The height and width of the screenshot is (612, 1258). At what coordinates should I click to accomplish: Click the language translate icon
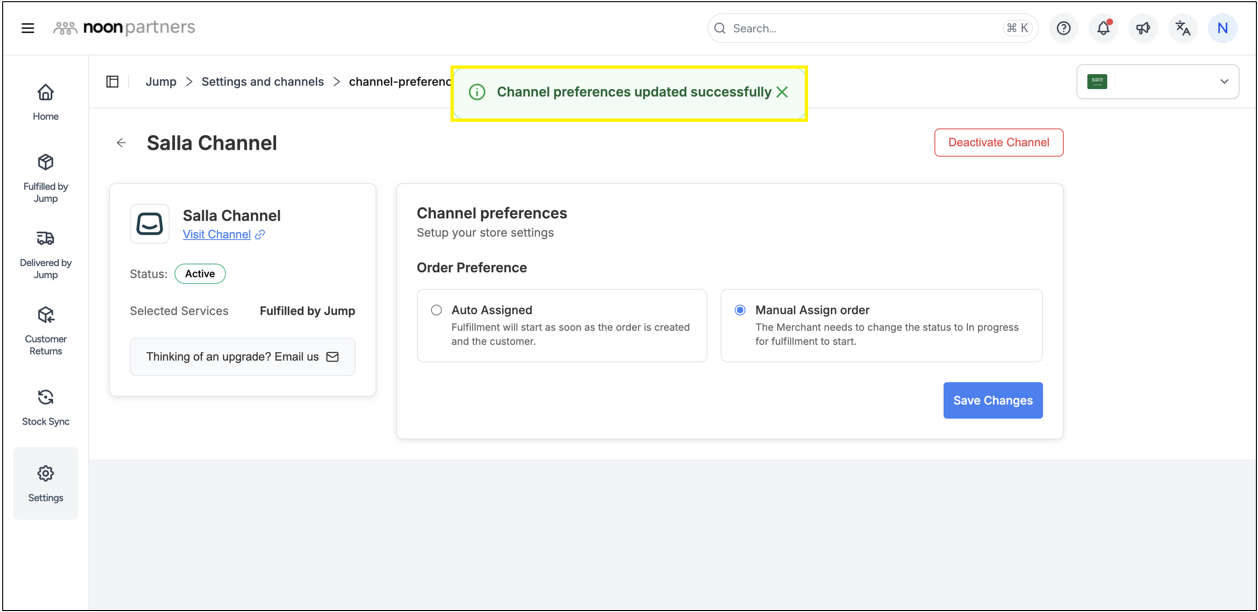[x=1183, y=28]
